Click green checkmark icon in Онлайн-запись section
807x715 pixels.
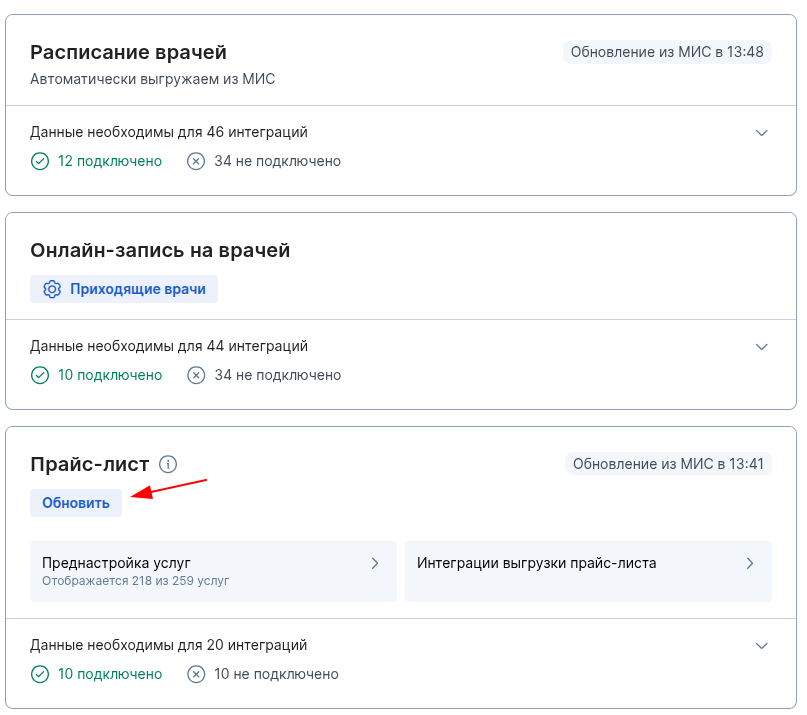tap(40, 375)
